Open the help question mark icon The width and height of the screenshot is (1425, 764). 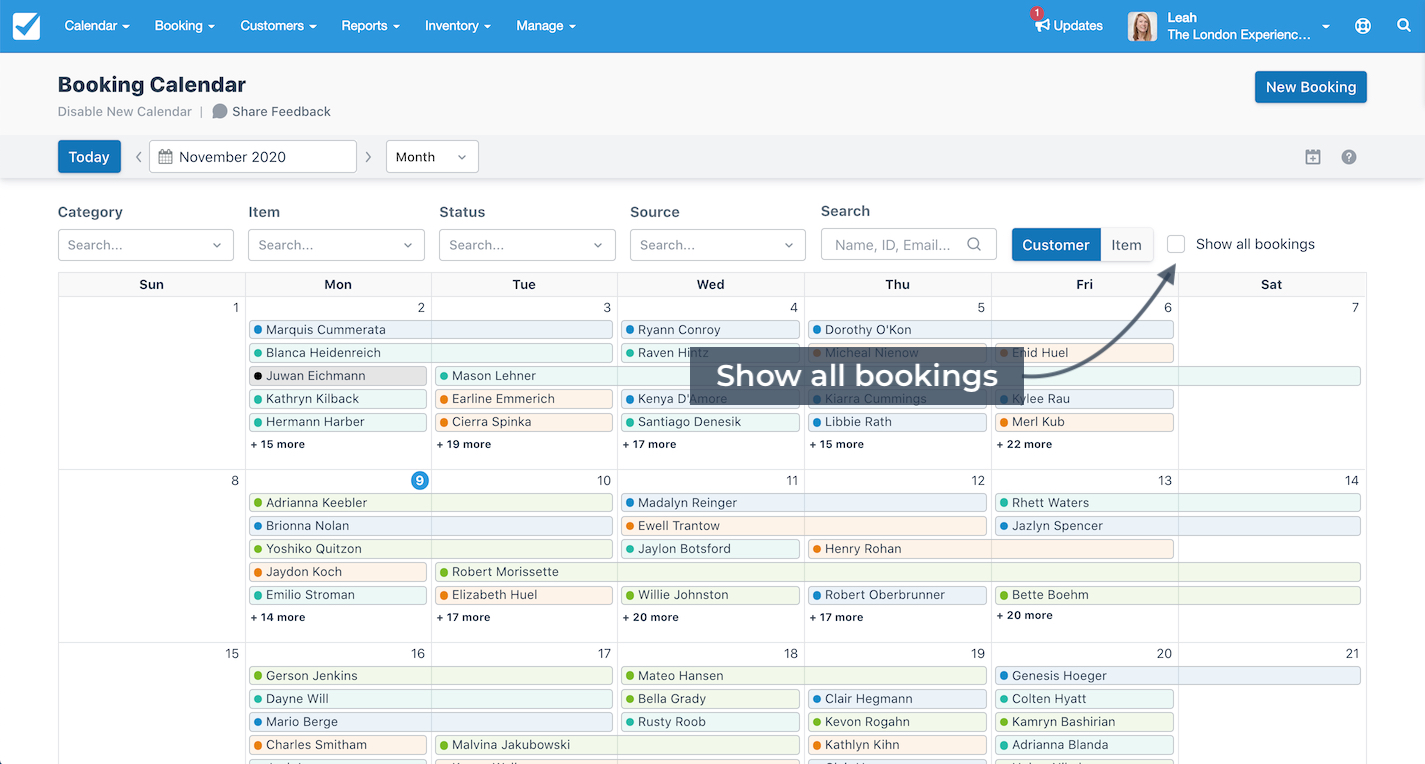[1349, 157]
